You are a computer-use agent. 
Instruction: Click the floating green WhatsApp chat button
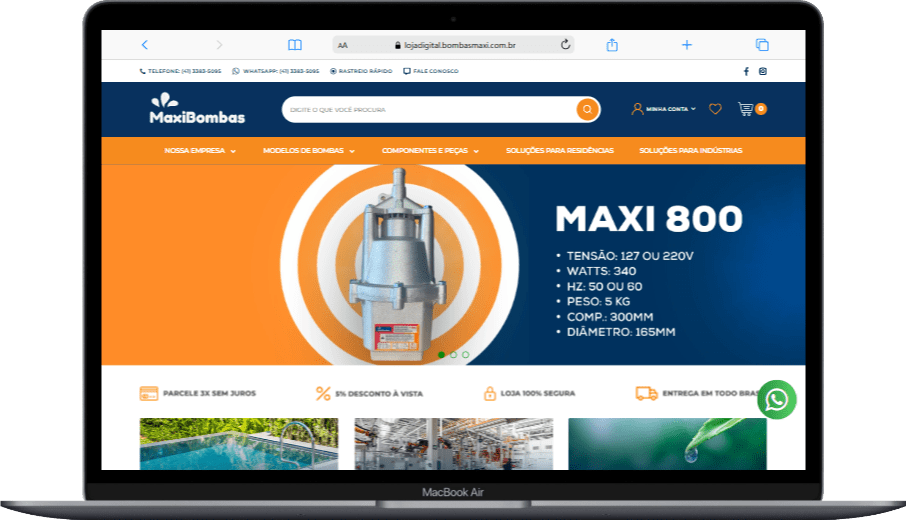tap(777, 400)
